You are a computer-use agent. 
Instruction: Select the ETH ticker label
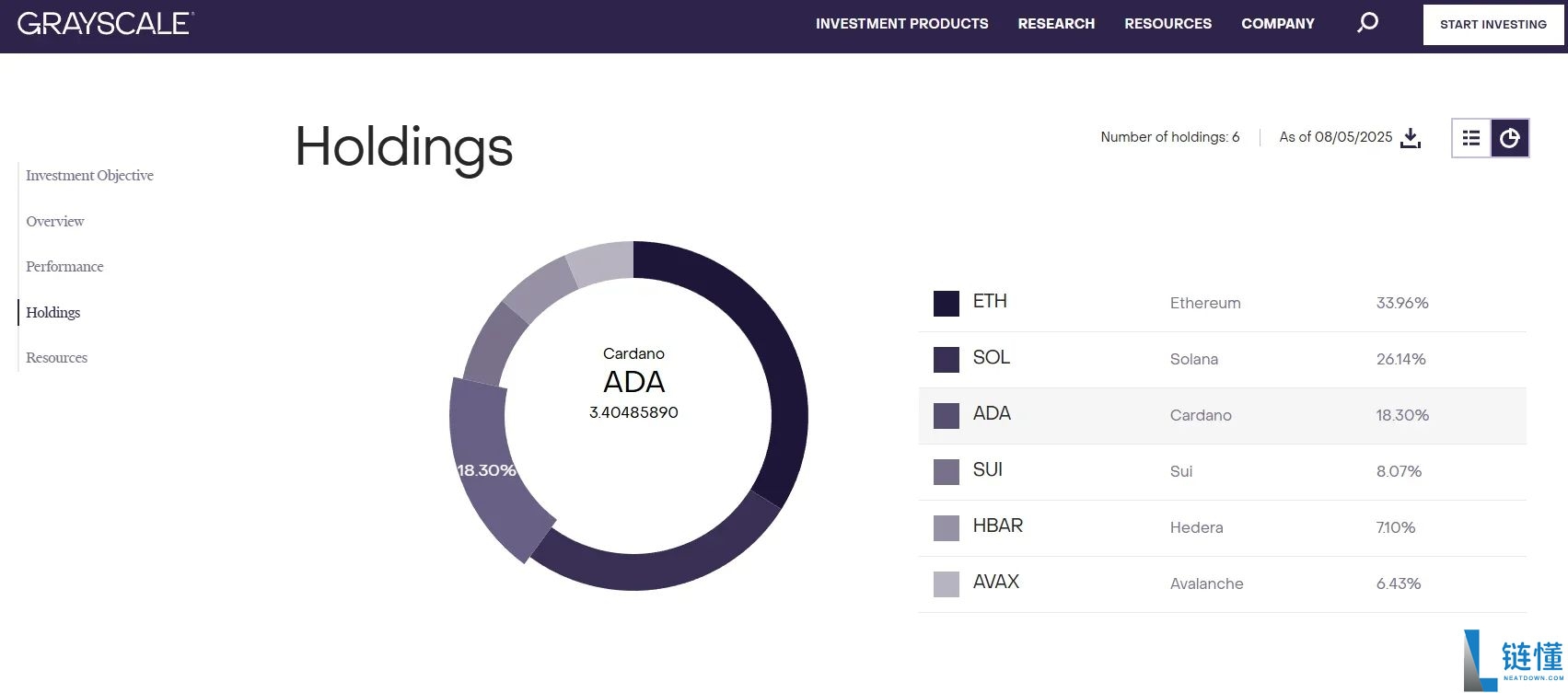click(990, 301)
